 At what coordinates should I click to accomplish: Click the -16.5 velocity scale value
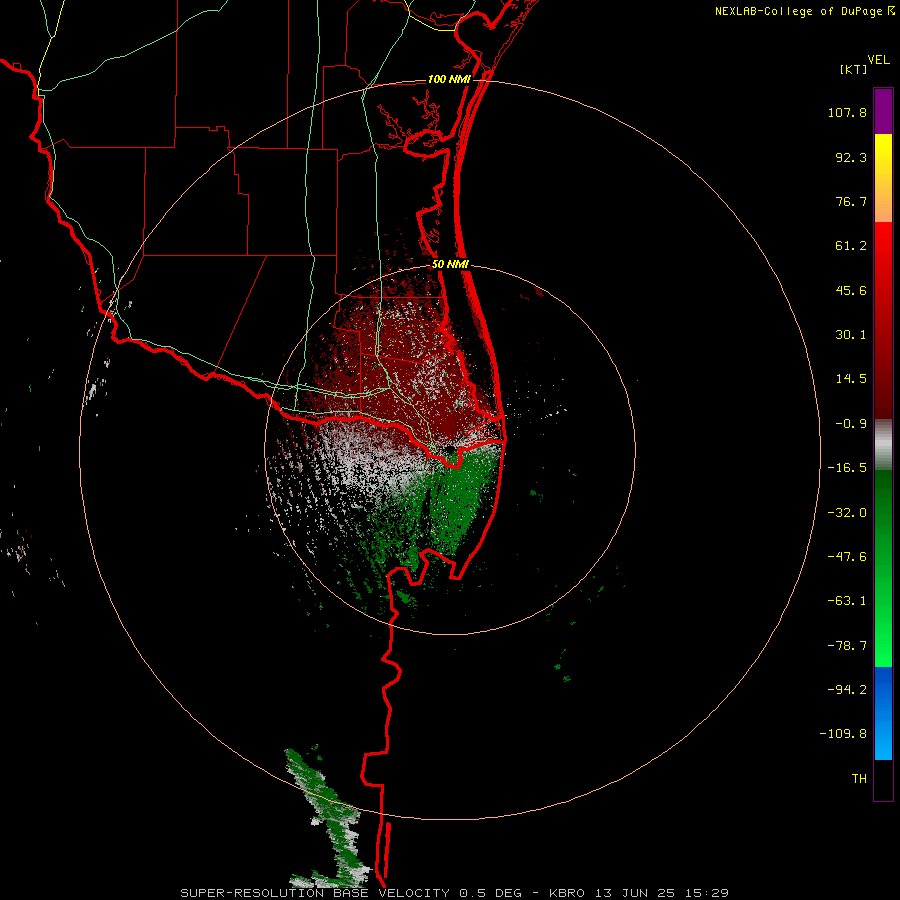(x=847, y=468)
